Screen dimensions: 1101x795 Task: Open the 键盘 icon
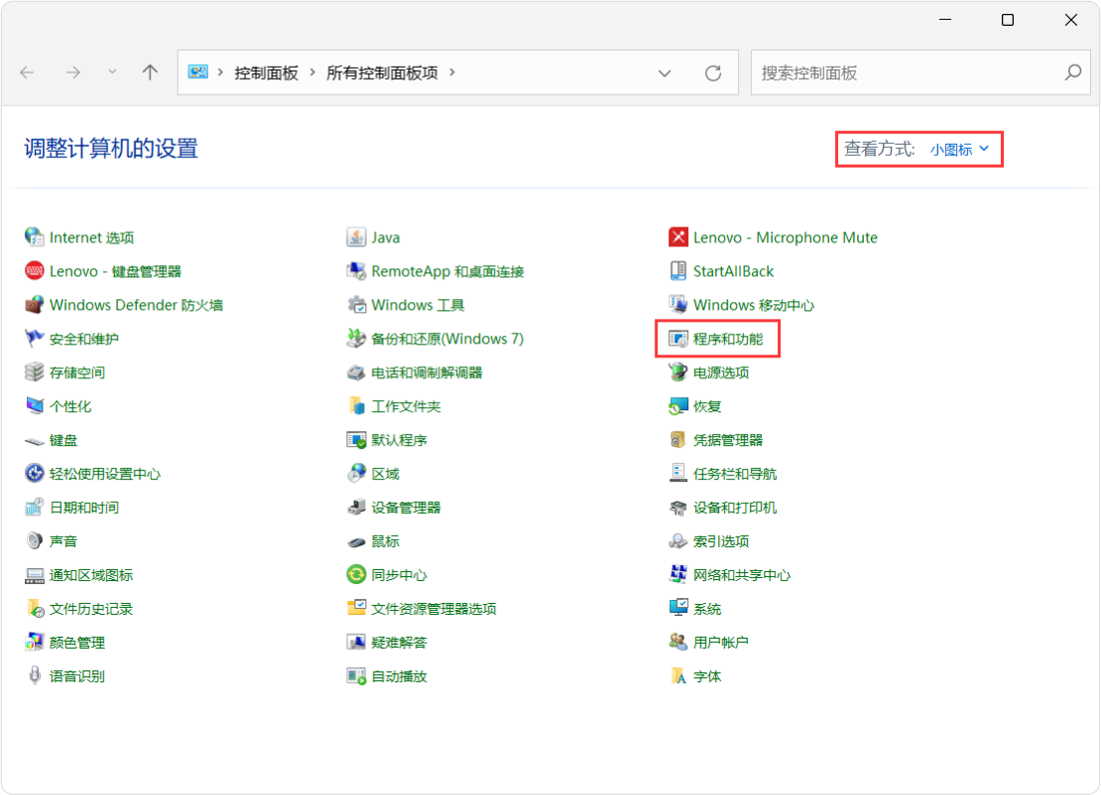coord(34,440)
